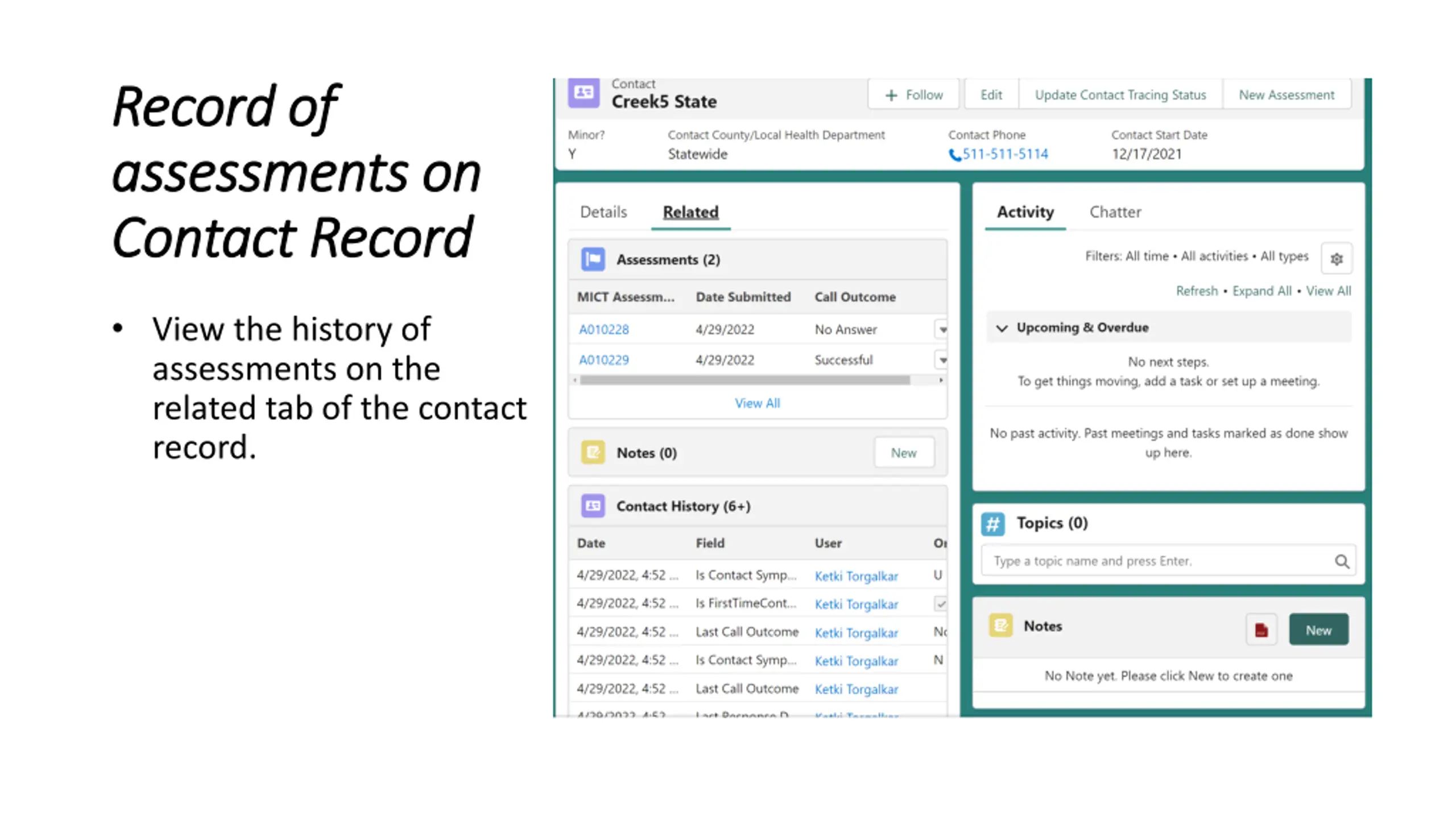Click the red PDF export icon in Notes
Screen dimensions: 1456x819
(x=1261, y=630)
